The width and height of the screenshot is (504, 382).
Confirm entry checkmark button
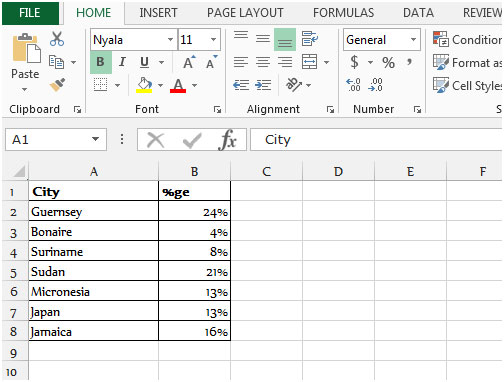click(192, 140)
